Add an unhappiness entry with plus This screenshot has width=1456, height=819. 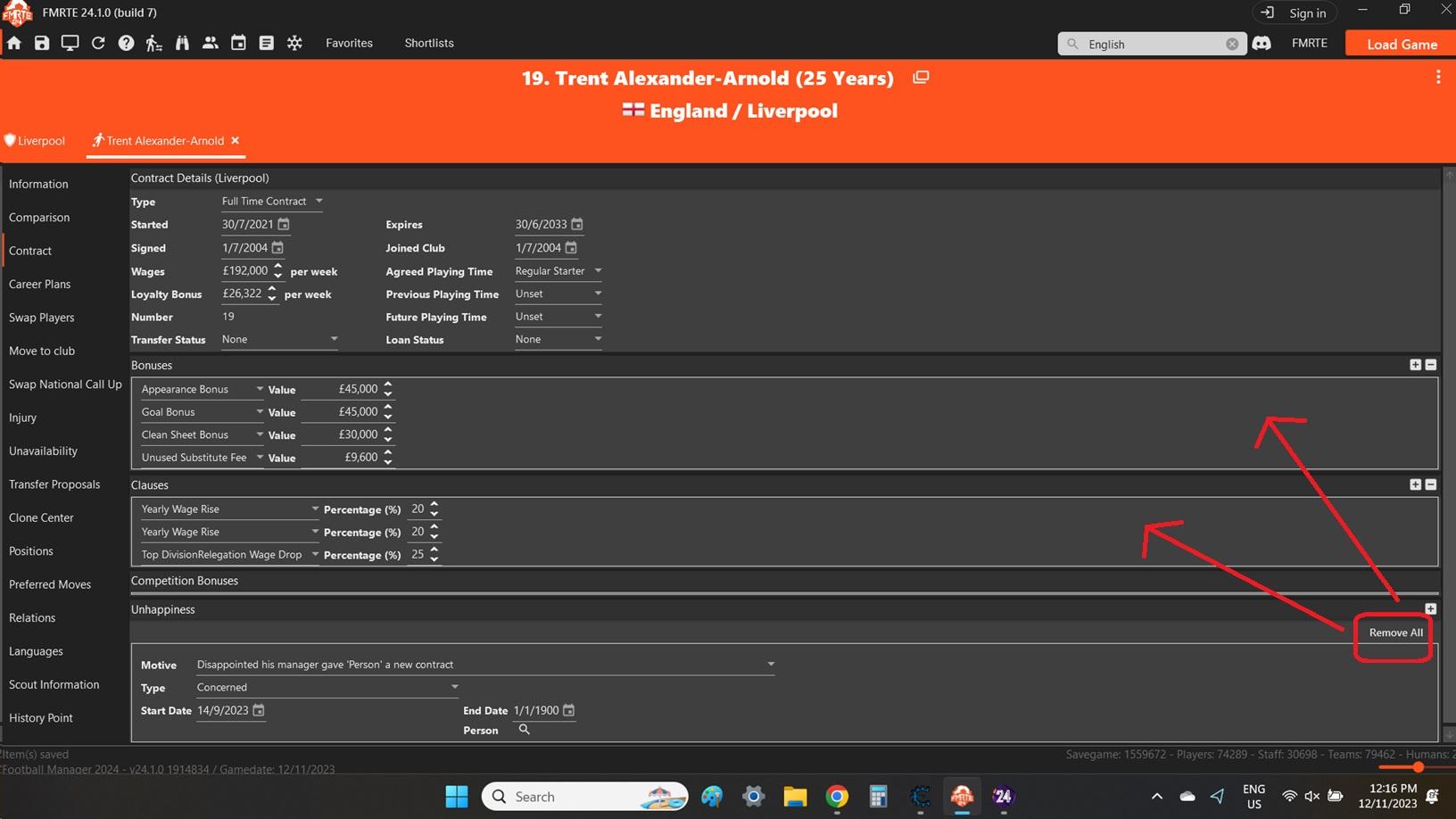(x=1431, y=608)
